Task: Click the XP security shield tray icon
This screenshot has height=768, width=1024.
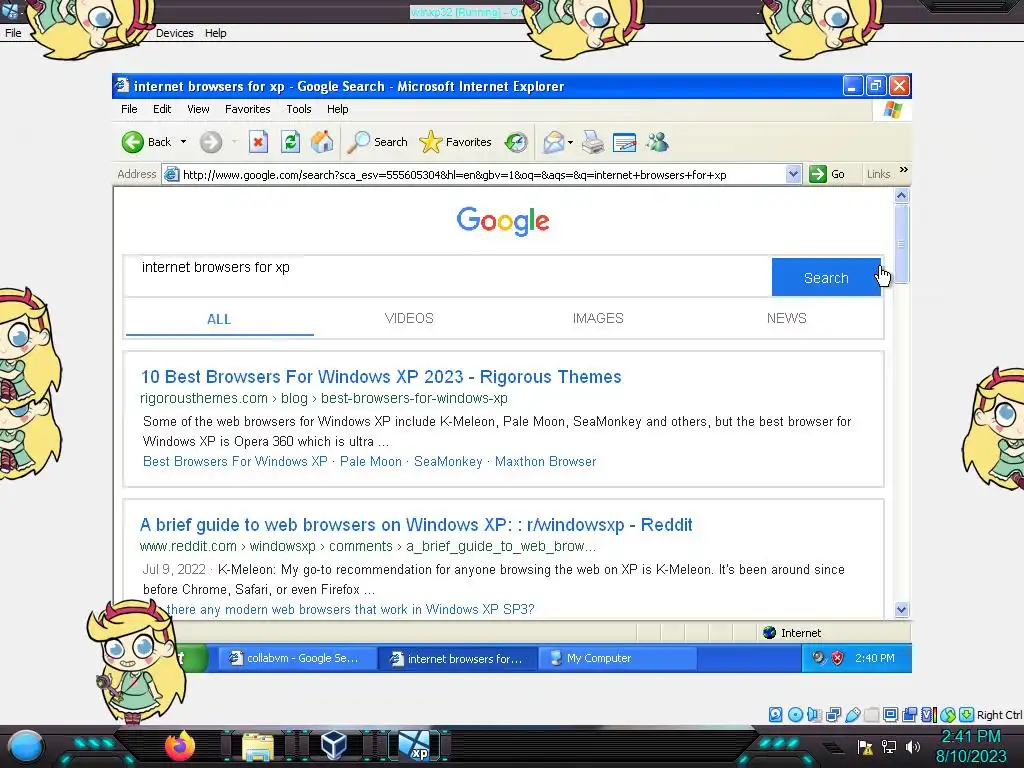Action: tap(837, 658)
